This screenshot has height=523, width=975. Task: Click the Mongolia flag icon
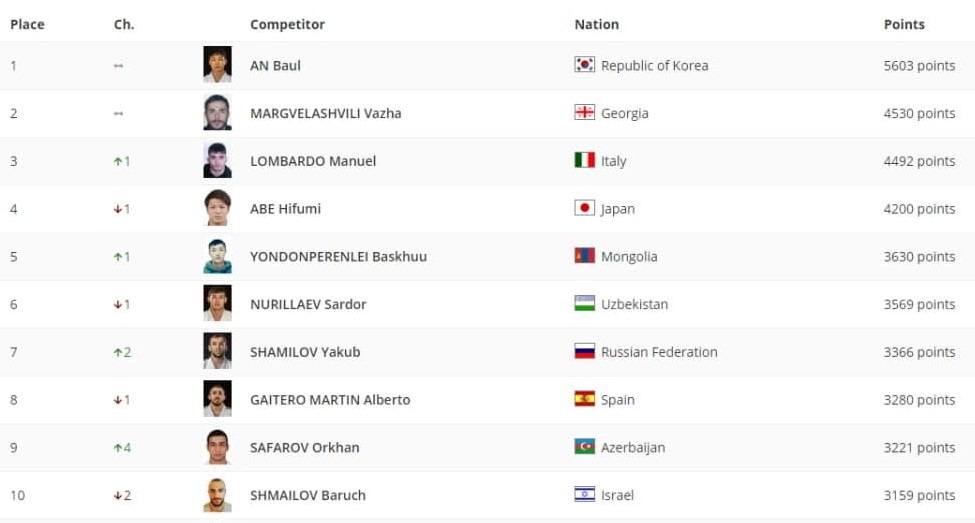[x=584, y=256]
